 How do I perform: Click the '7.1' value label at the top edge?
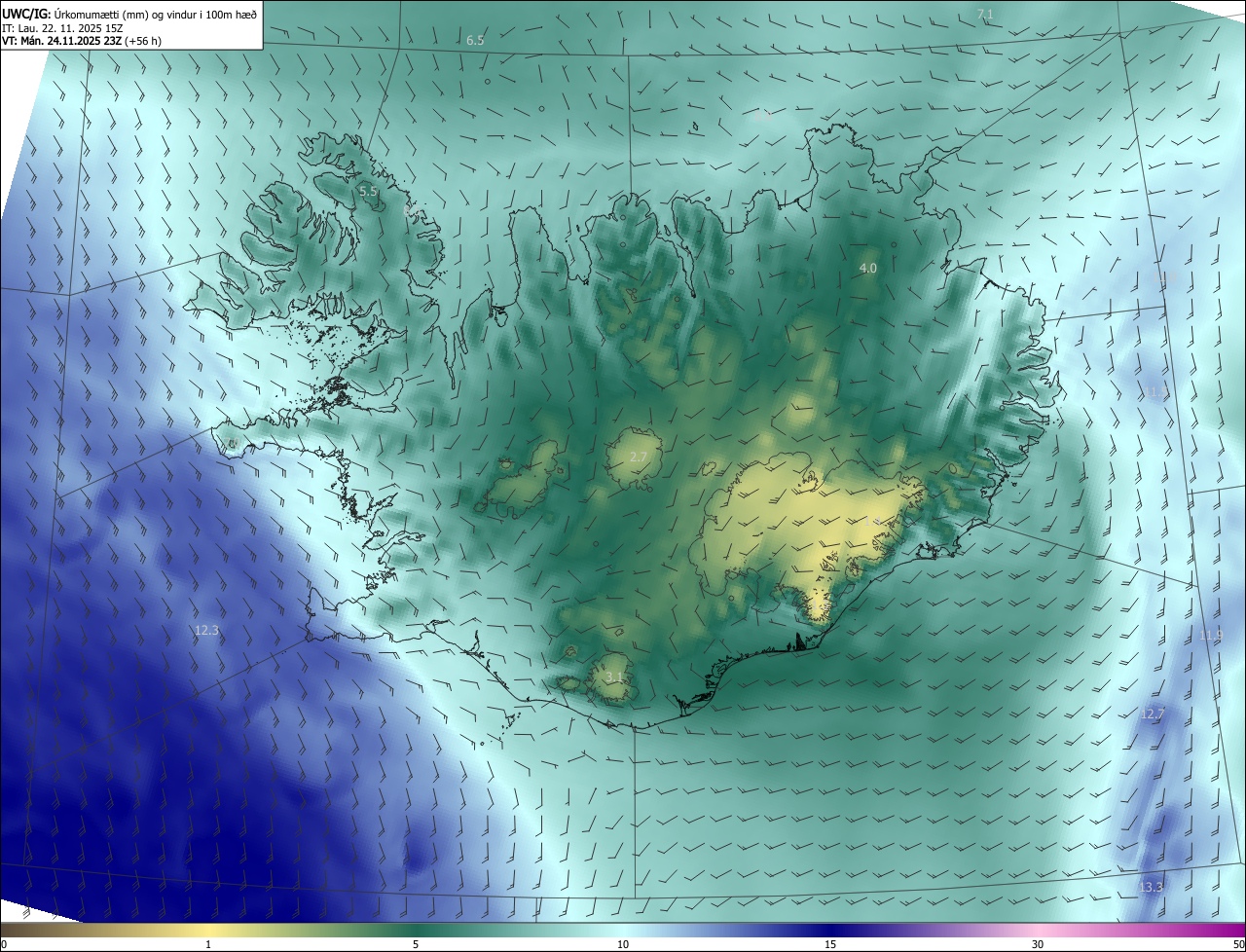985,14
